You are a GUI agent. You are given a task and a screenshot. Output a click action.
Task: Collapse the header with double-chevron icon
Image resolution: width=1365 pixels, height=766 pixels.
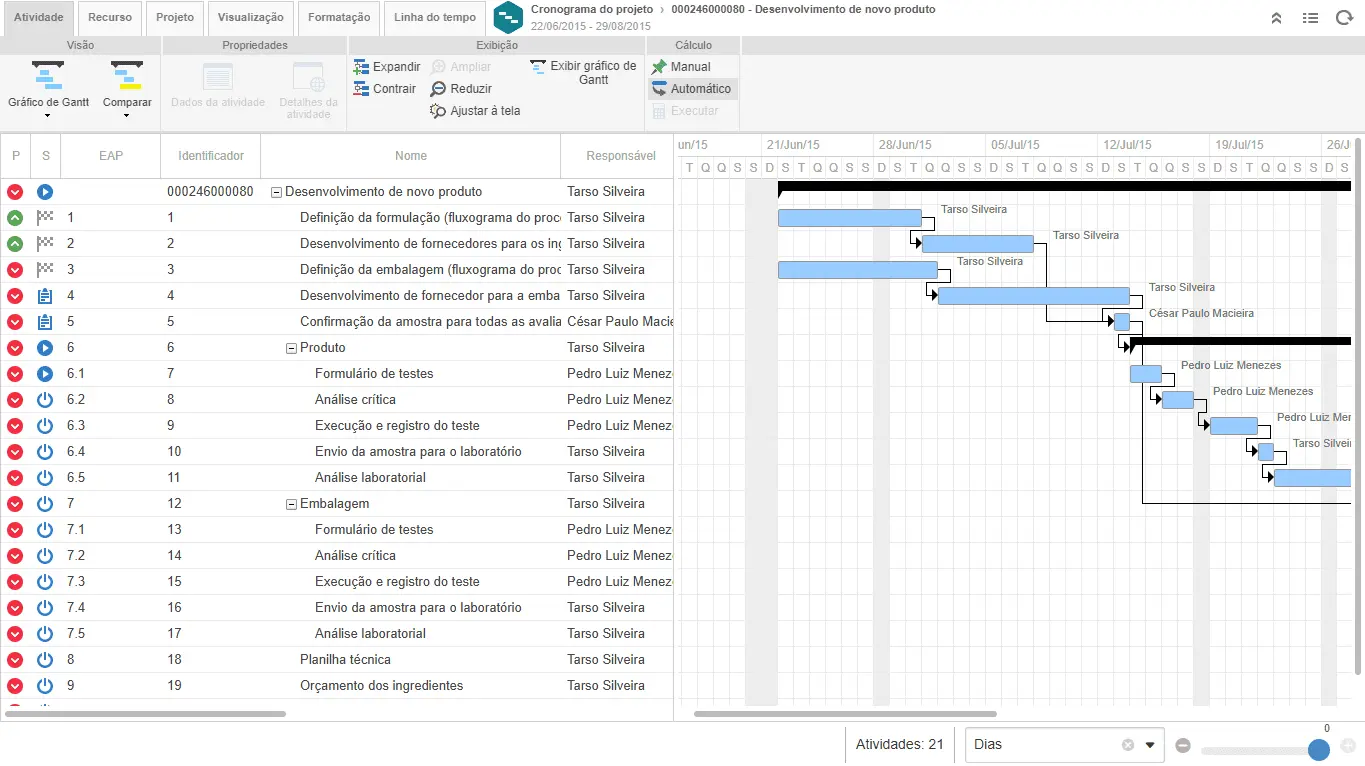[1276, 18]
